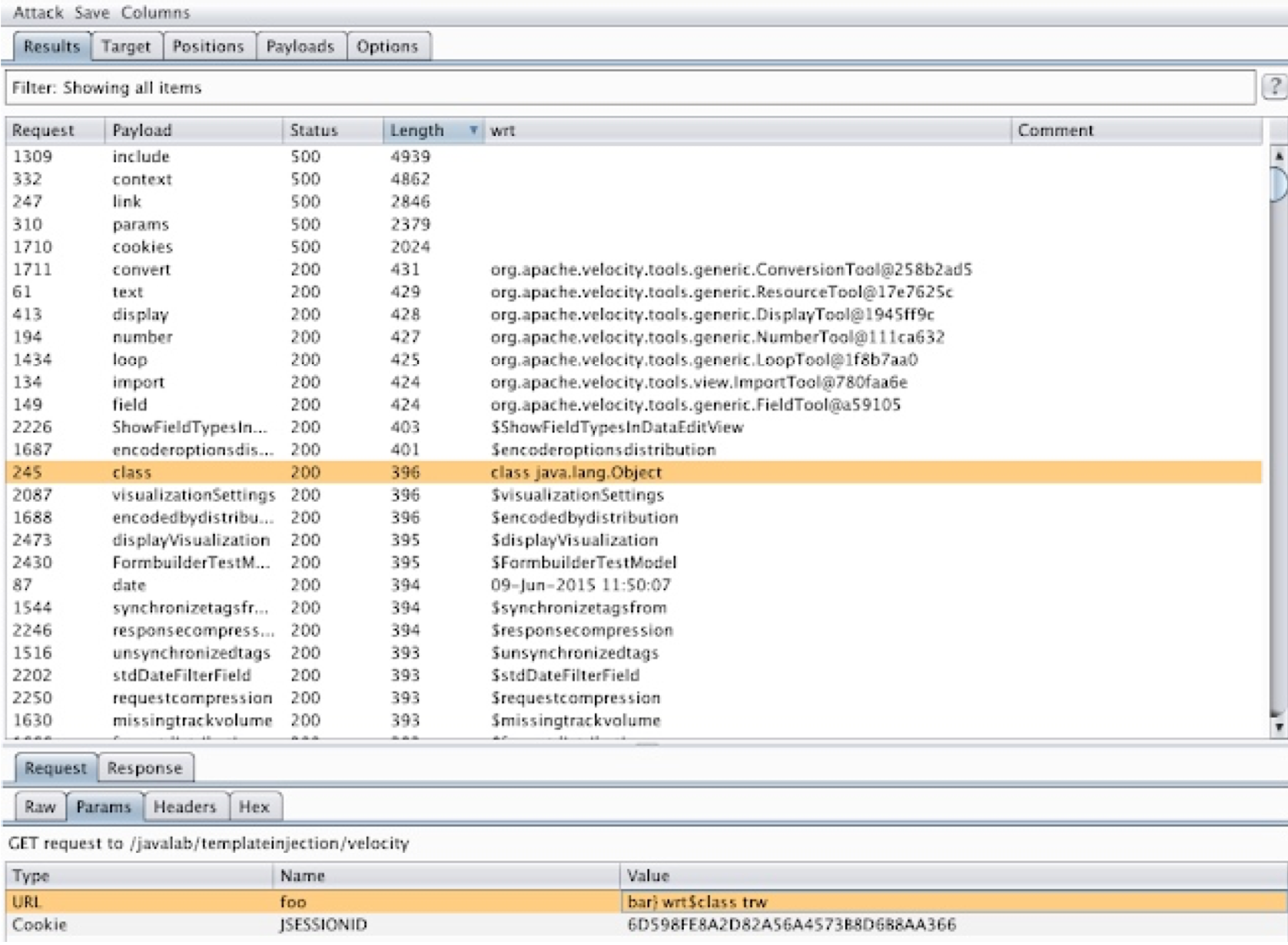Open the Columns menu

(155, 12)
